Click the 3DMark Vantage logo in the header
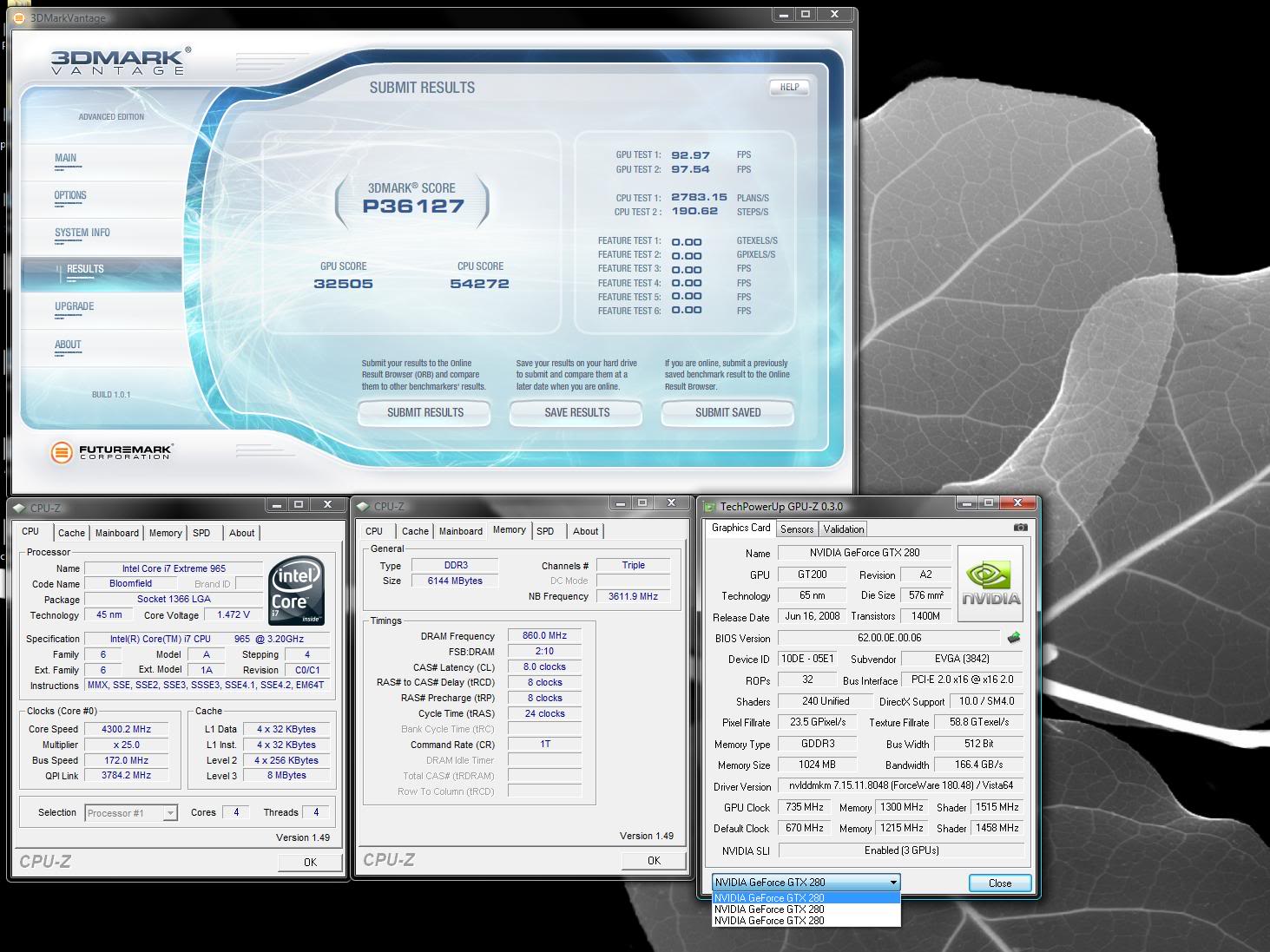 [x=118, y=62]
